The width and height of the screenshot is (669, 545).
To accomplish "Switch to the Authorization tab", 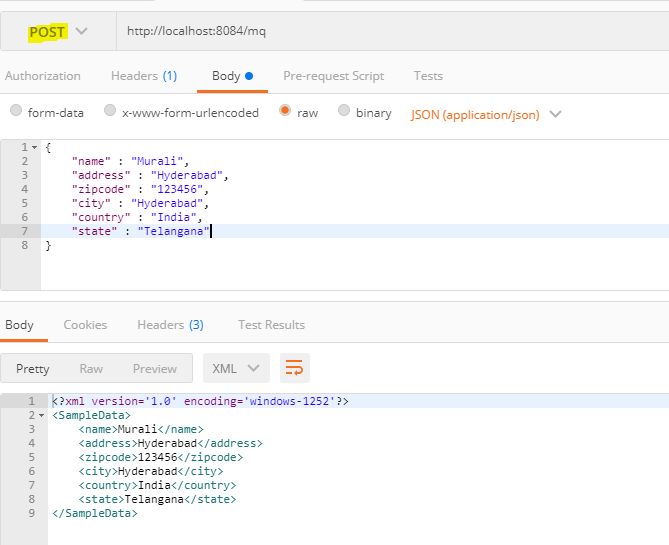I will pos(43,76).
